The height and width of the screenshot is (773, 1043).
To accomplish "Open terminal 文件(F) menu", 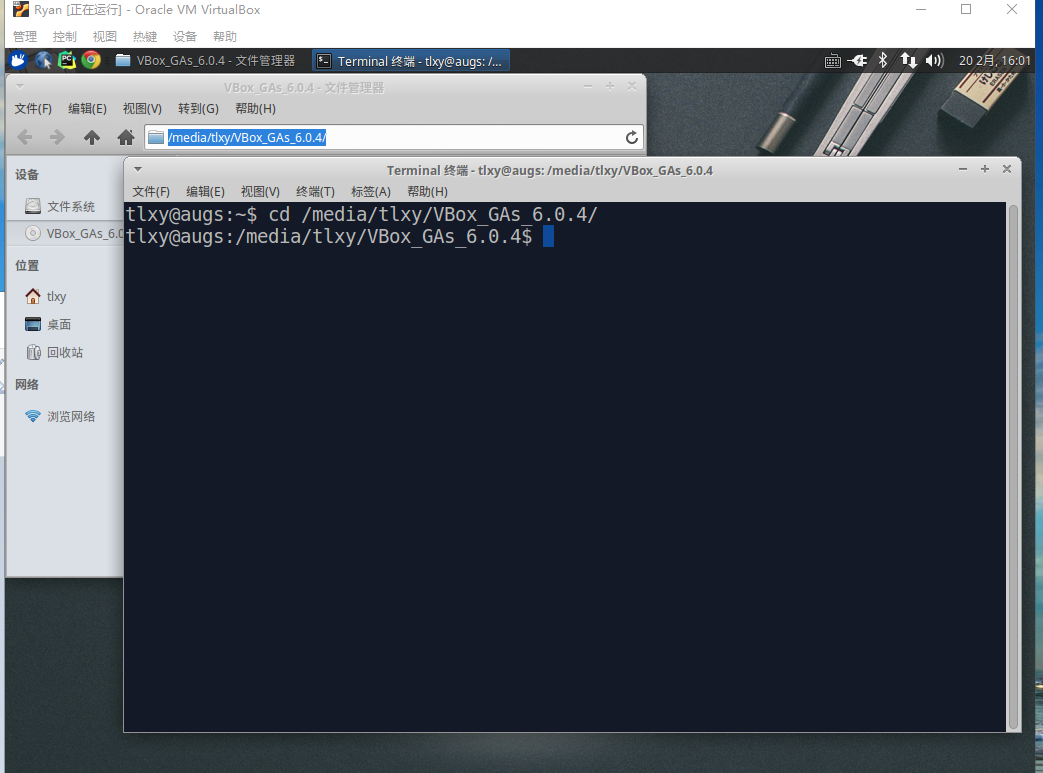I will [x=151, y=192].
